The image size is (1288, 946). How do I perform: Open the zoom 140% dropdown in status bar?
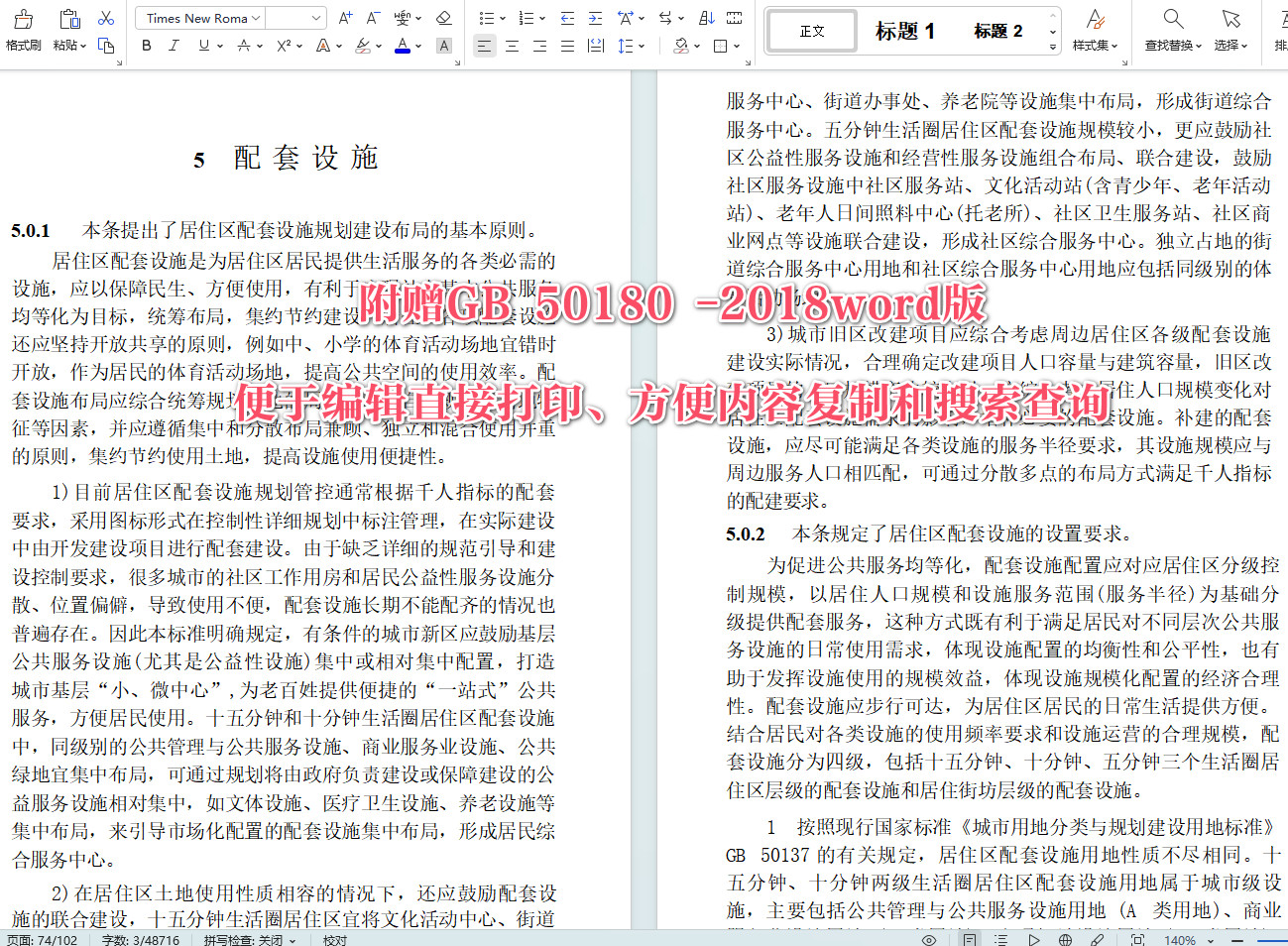(x=1211, y=940)
